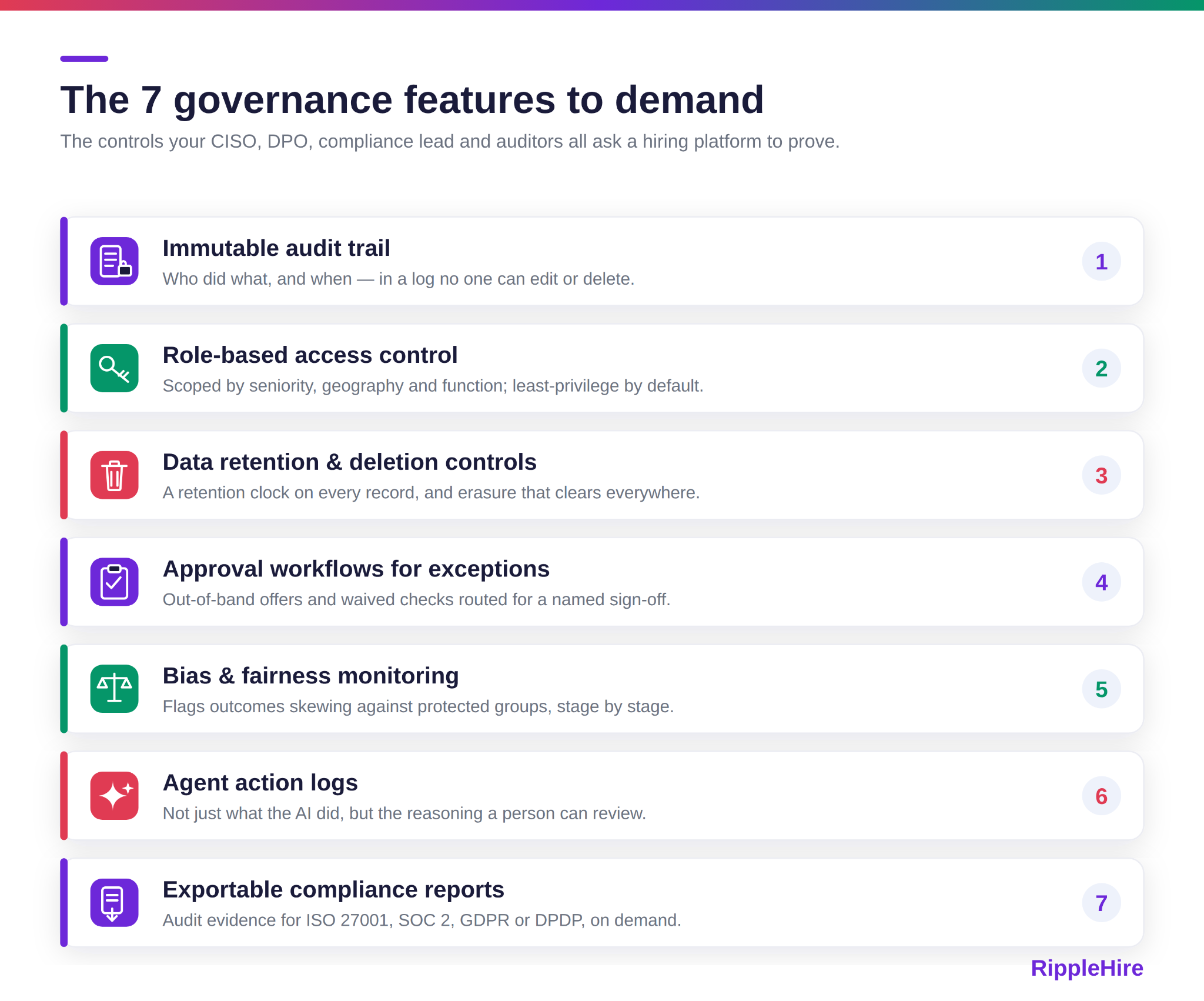Viewport: 1204px width, 1001px height.
Task: Click the "Bias & fairness monitoring" heading
Action: click(x=310, y=676)
